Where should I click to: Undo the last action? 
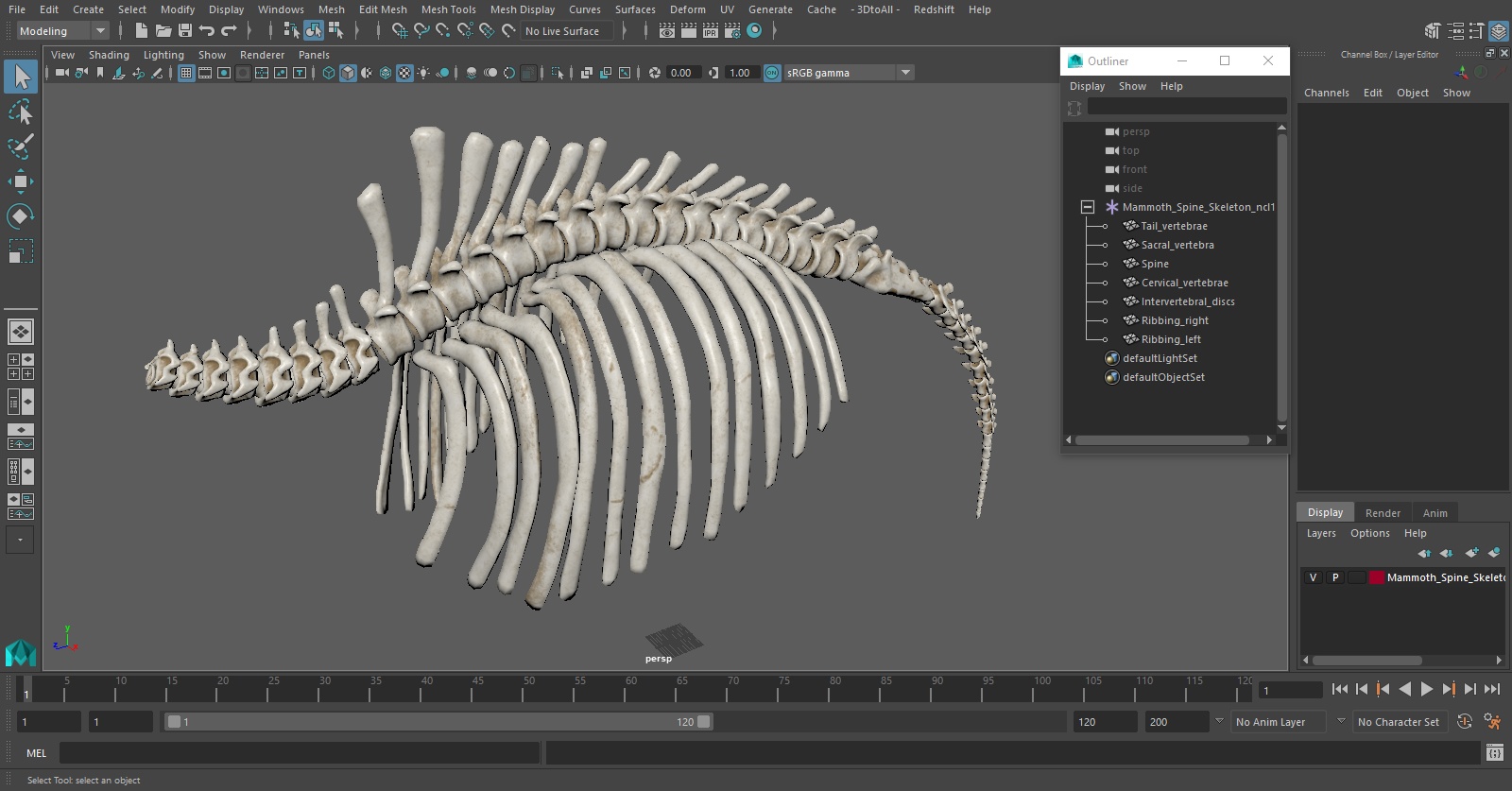click(x=207, y=31)
